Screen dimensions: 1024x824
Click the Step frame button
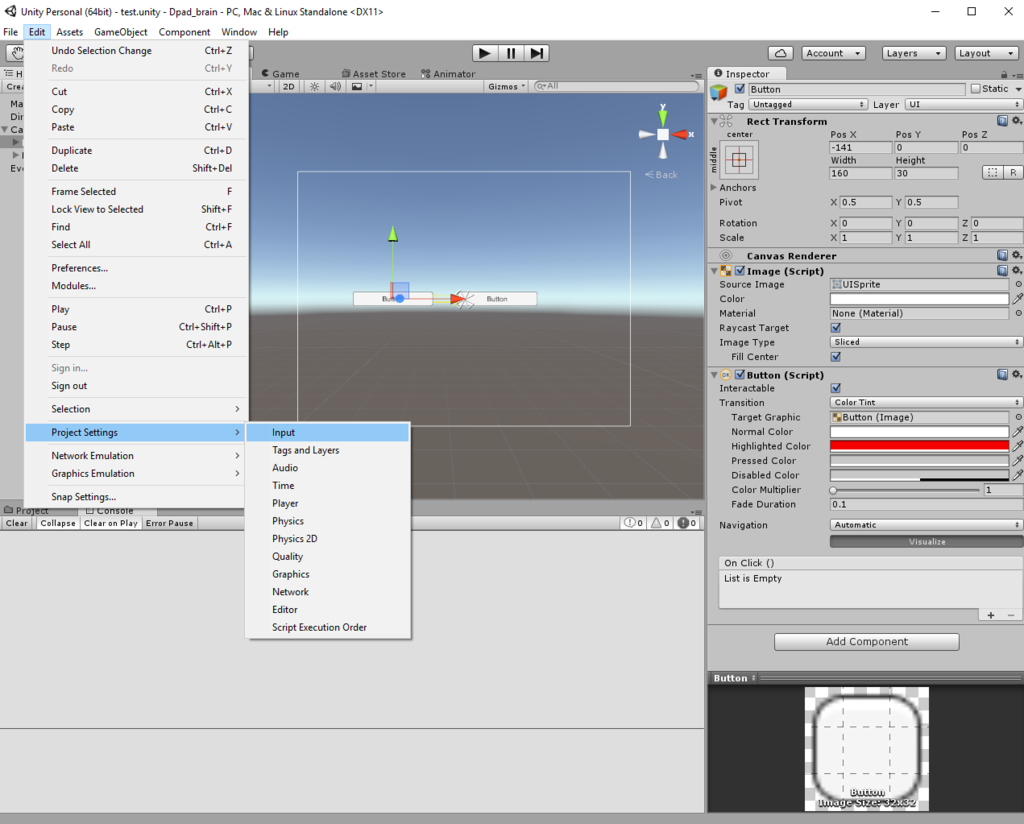pos(536,54)
